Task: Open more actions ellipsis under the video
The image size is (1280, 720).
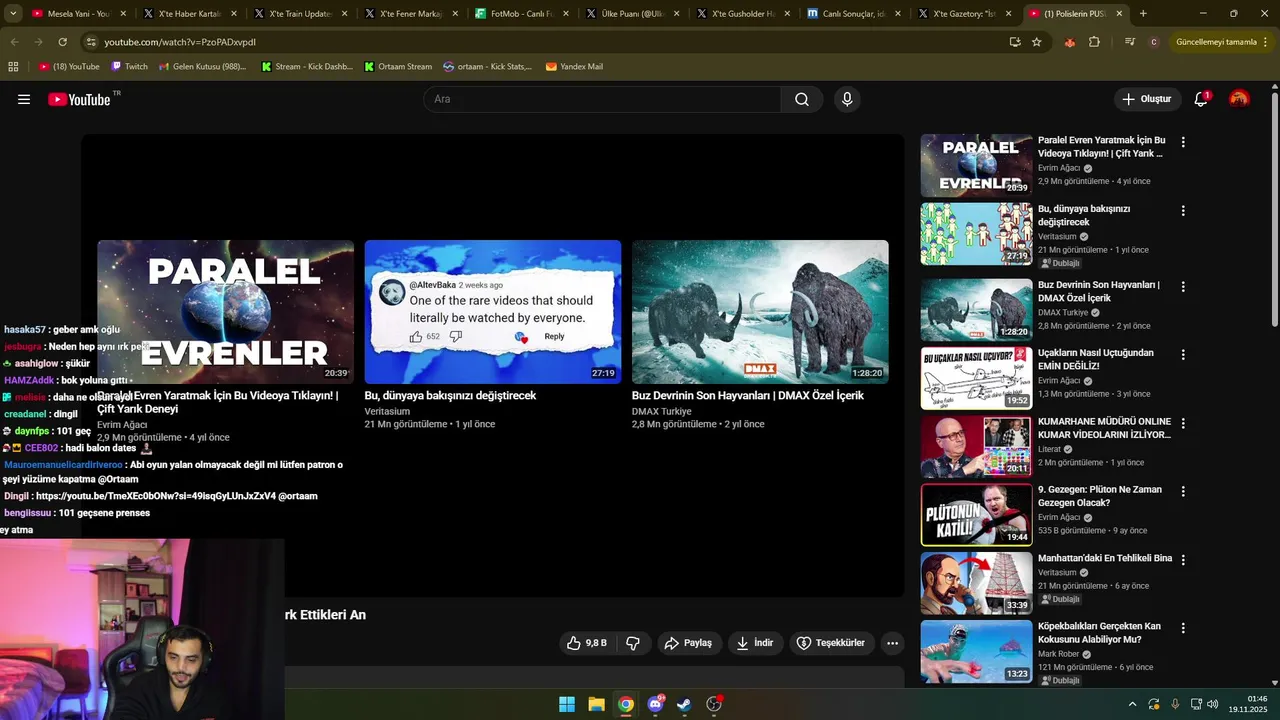Action: pos(893,643)
